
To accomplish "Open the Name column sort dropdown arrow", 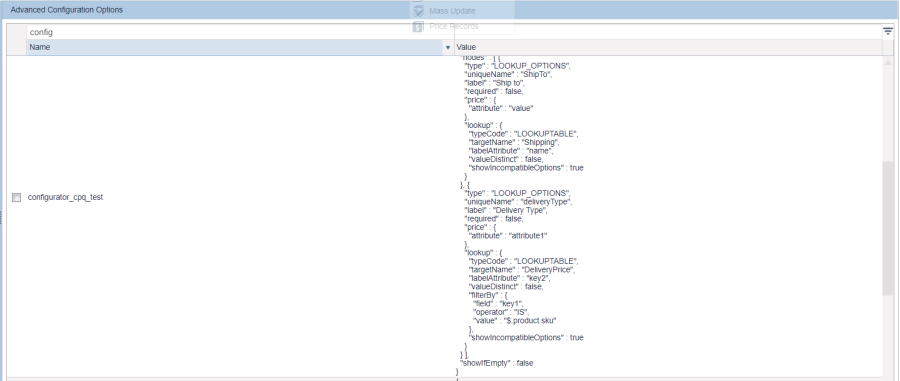I will point(448,48).
